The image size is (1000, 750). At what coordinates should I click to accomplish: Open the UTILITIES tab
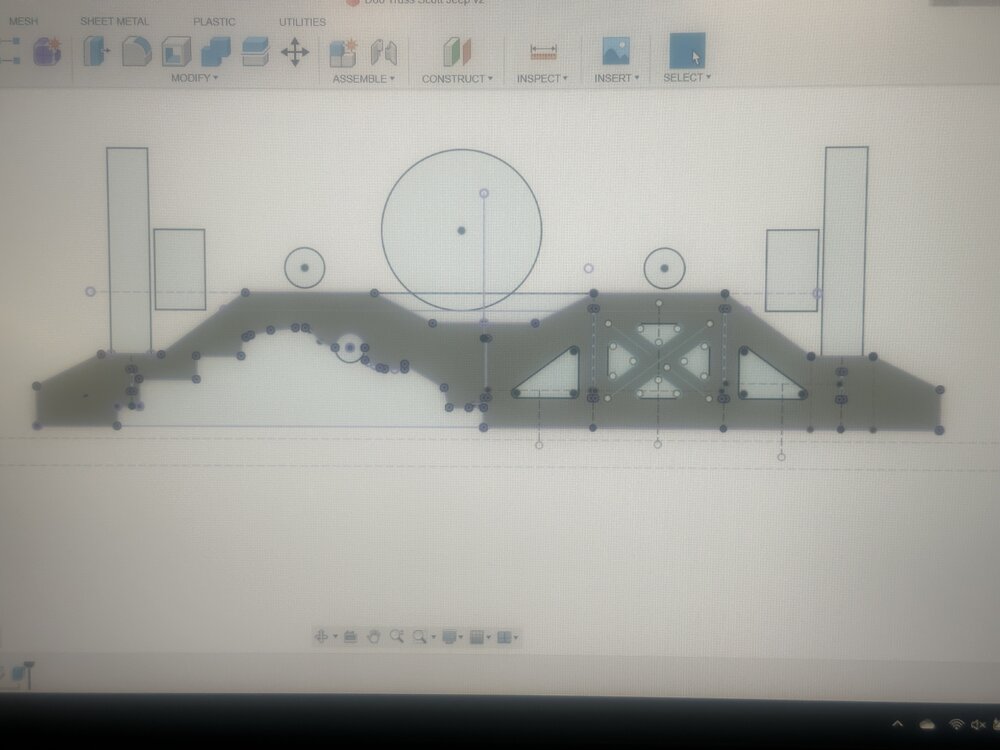click(302, 22)
